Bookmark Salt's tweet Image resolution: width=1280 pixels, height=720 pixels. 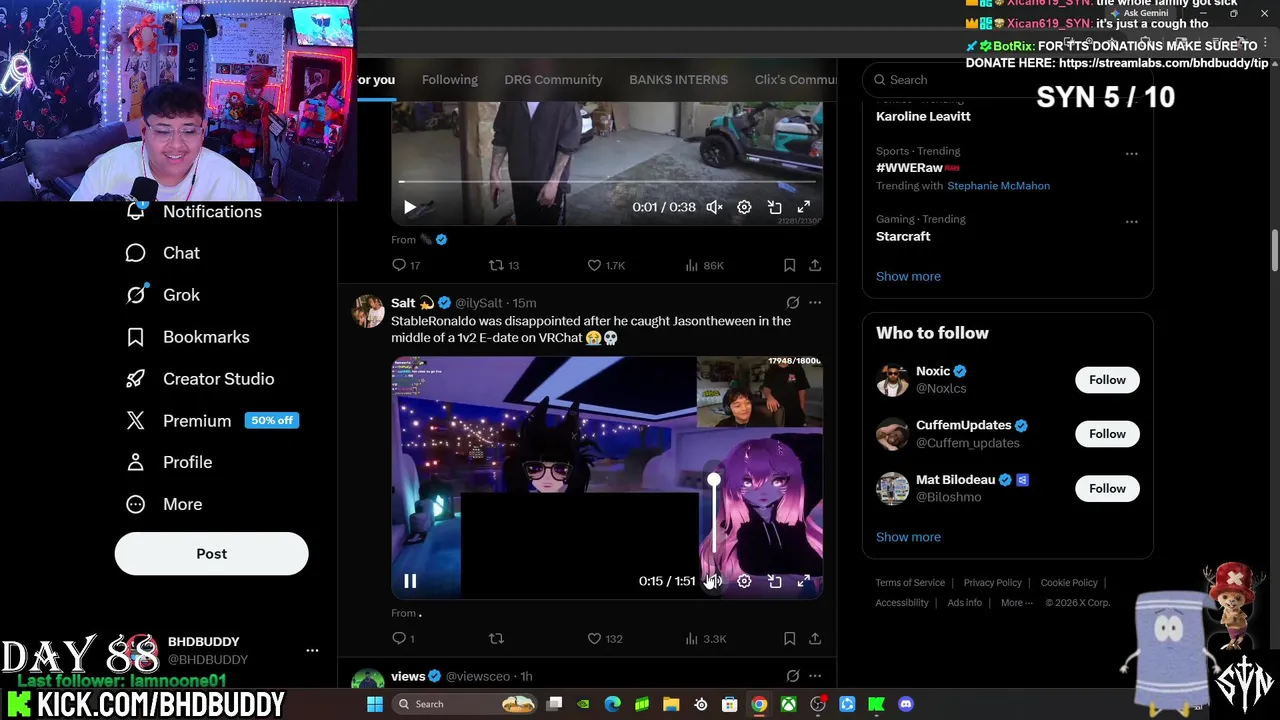(x=789, y=638)
